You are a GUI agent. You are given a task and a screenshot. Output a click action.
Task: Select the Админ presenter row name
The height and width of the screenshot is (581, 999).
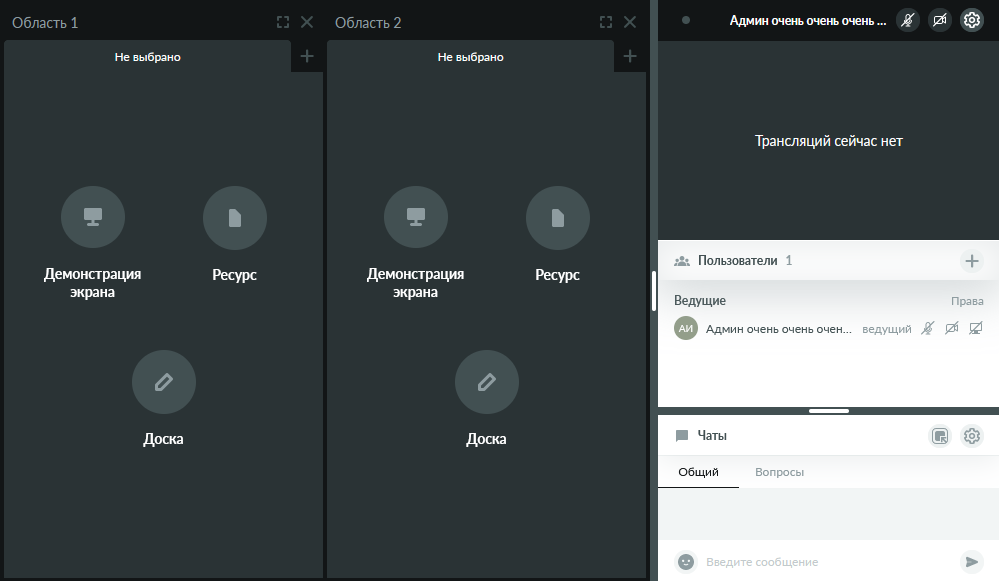pos(779,329)
